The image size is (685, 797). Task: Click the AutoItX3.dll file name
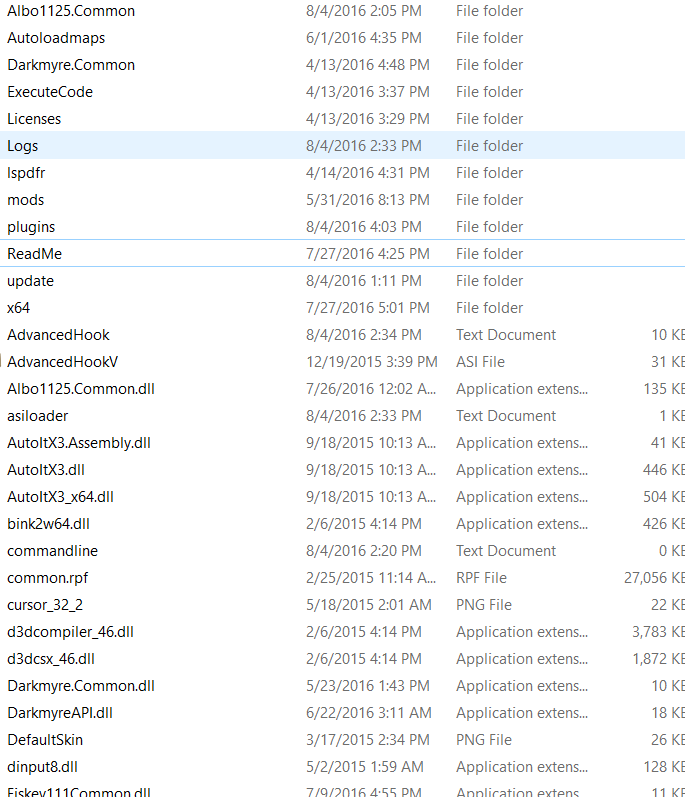46,470
